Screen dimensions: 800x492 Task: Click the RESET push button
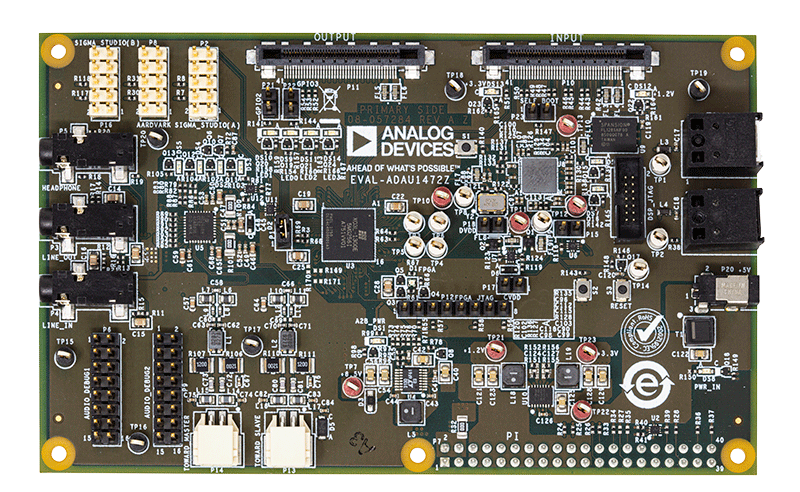tap(621, 290)
